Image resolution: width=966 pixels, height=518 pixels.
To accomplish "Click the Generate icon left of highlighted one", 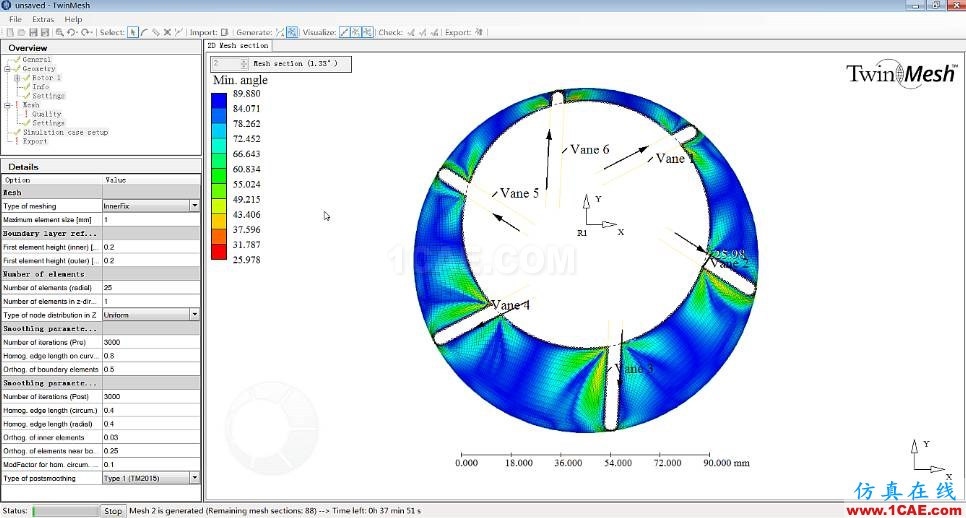I will pos(280,32).
